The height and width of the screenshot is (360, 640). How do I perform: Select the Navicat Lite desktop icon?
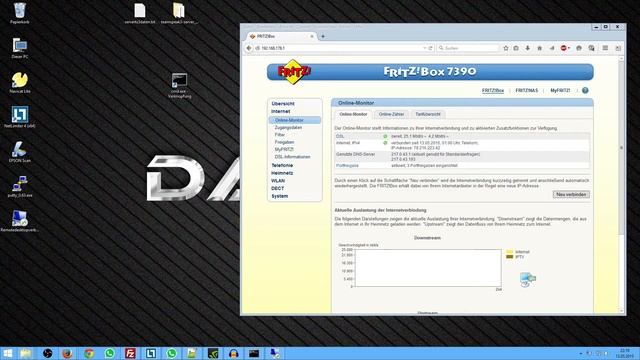coord(20,83)
